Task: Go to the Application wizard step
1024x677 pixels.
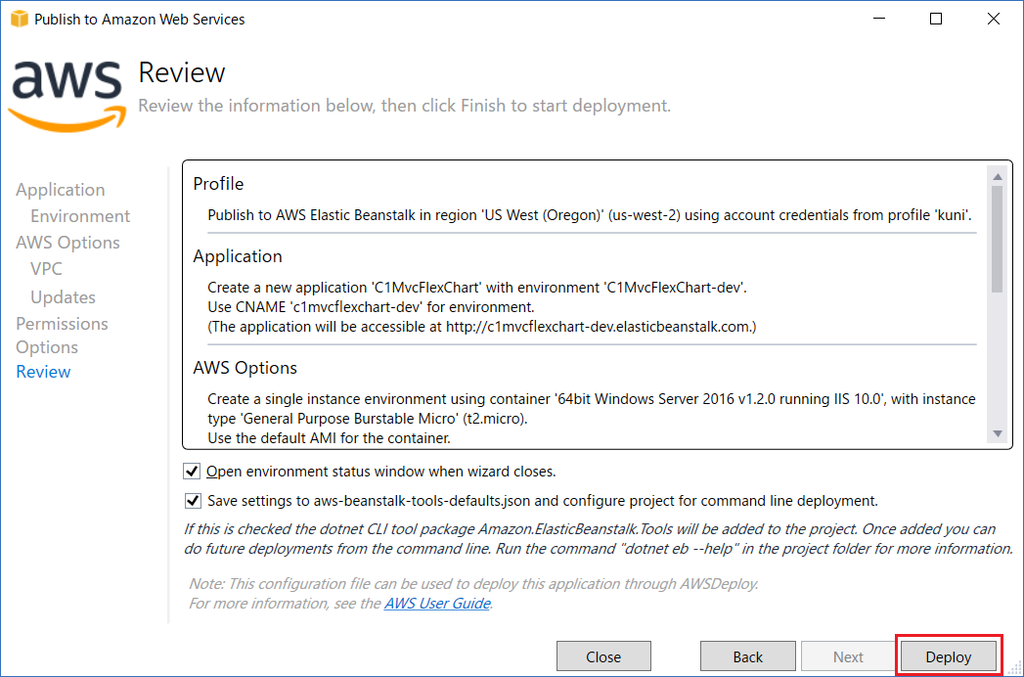Action: click(60, 189)
